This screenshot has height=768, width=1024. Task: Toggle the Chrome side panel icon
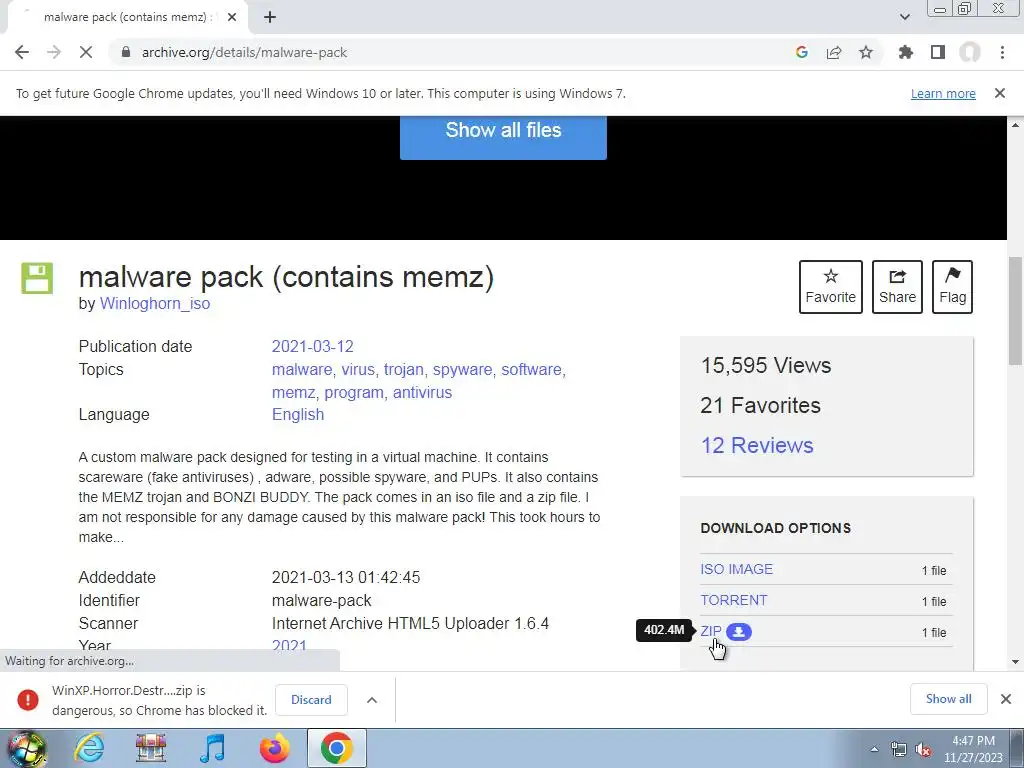[x=938, y=52]
